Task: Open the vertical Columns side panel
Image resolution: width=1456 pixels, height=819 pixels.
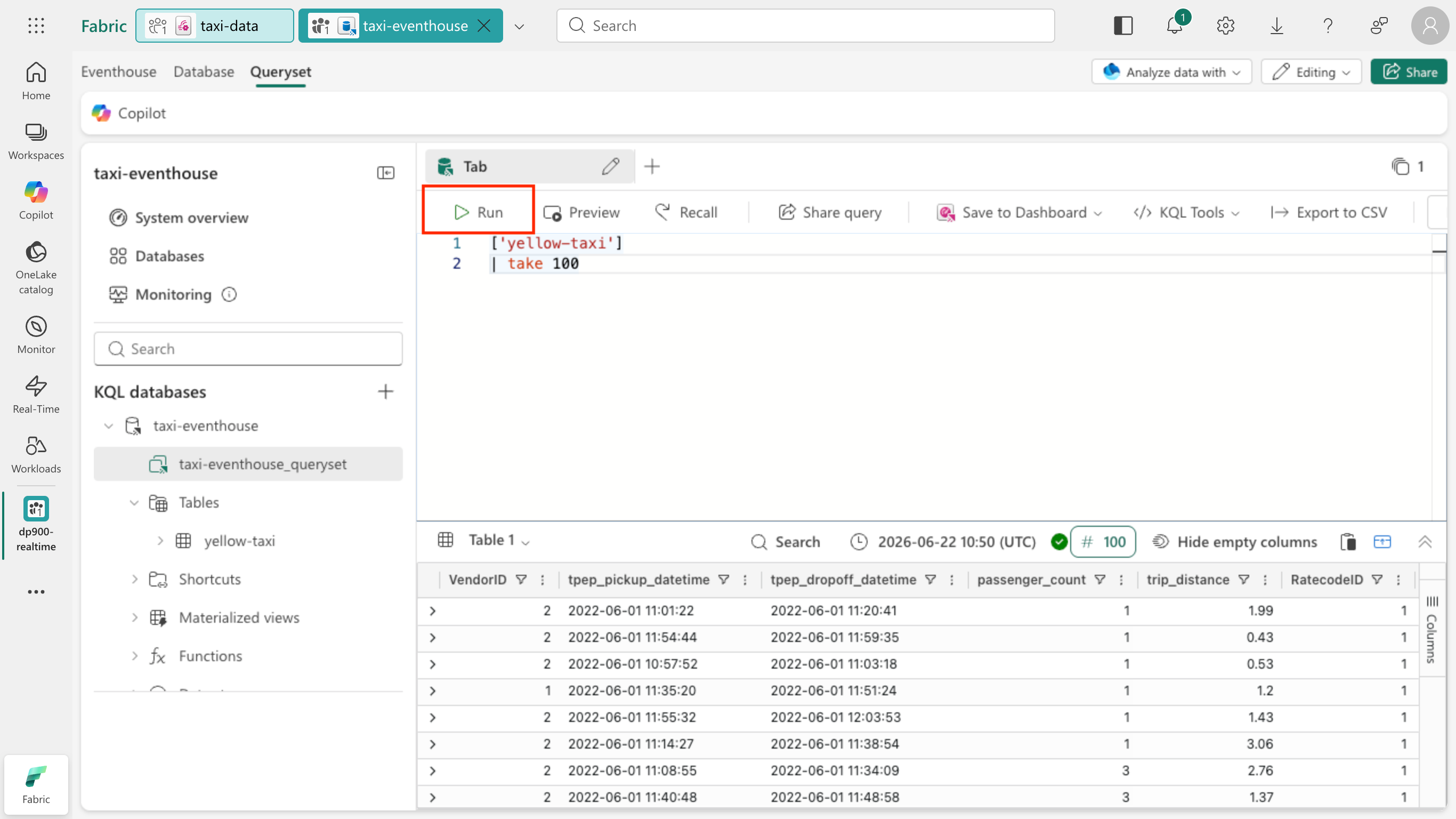Action: click(1431, 629)
